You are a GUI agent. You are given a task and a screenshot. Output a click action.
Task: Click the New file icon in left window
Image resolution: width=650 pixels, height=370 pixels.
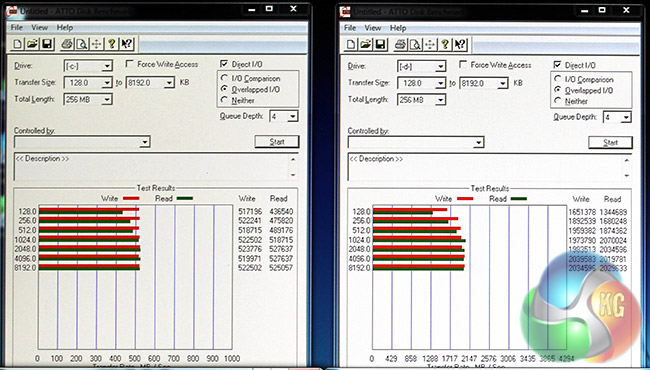(17, 44)
